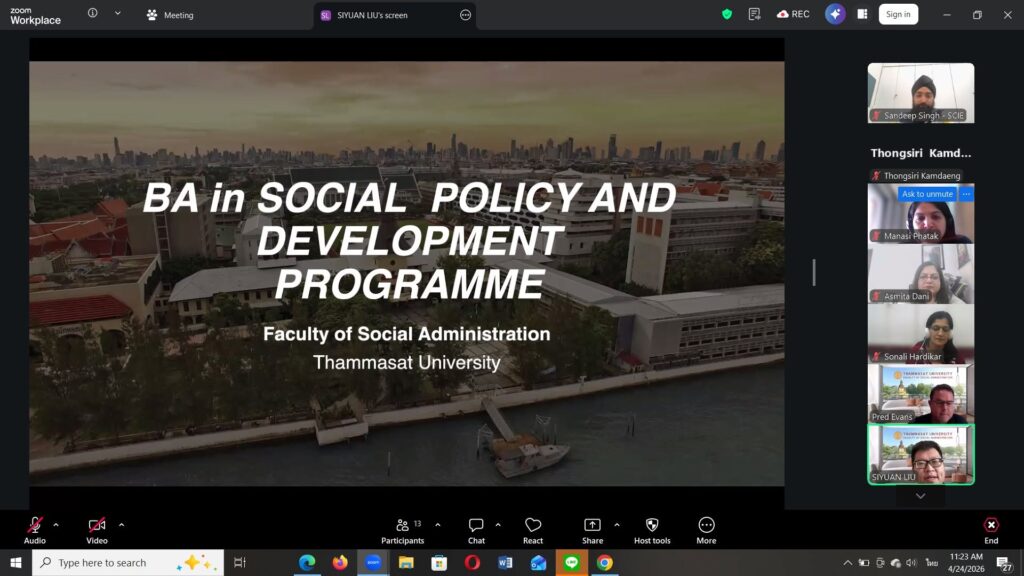Select Sonali Hardikar video thumbnail
1024x576 pixels.
pyautogui.click(x=921, y=334)
